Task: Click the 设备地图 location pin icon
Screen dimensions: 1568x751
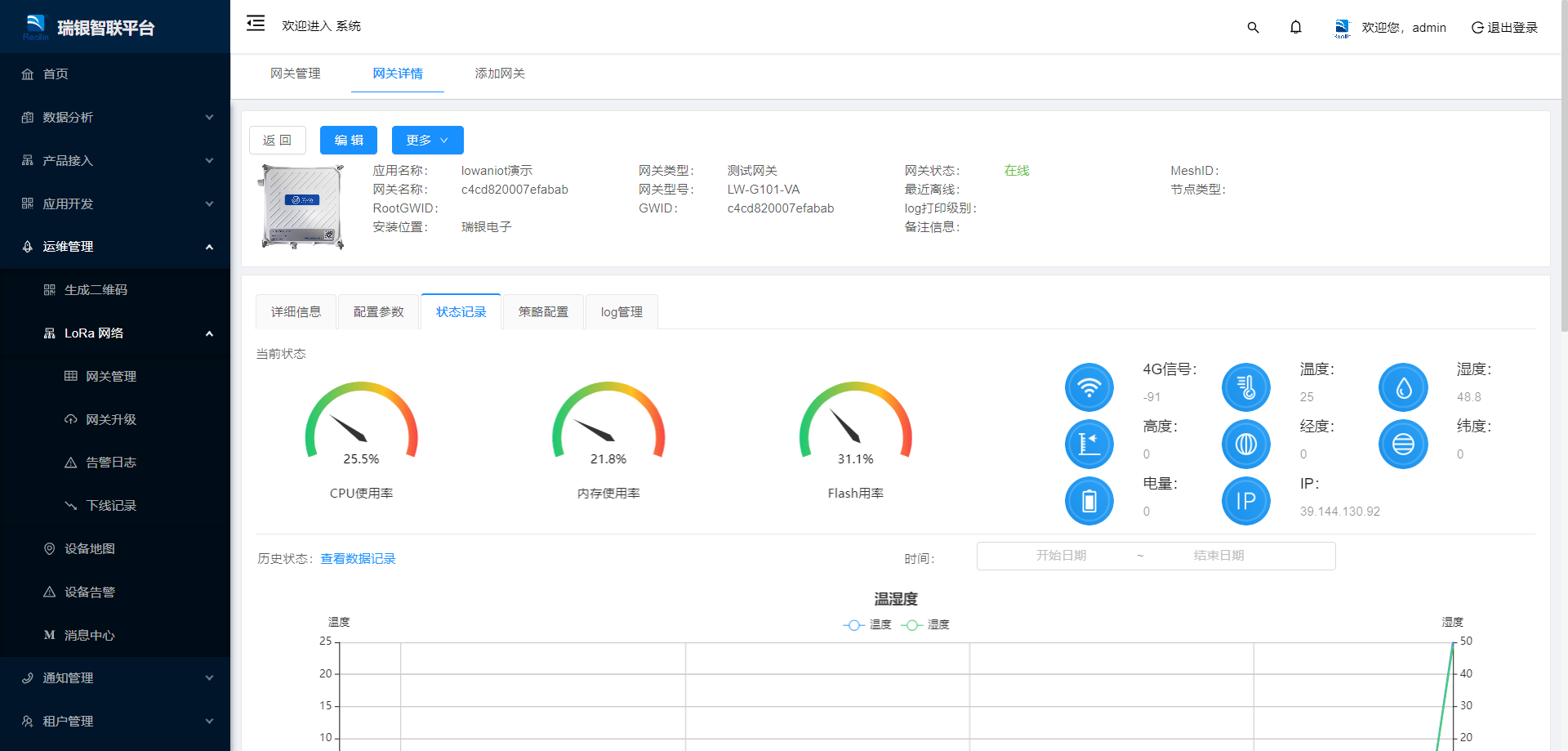Action: pyautogui.click(x=50, y=549)
